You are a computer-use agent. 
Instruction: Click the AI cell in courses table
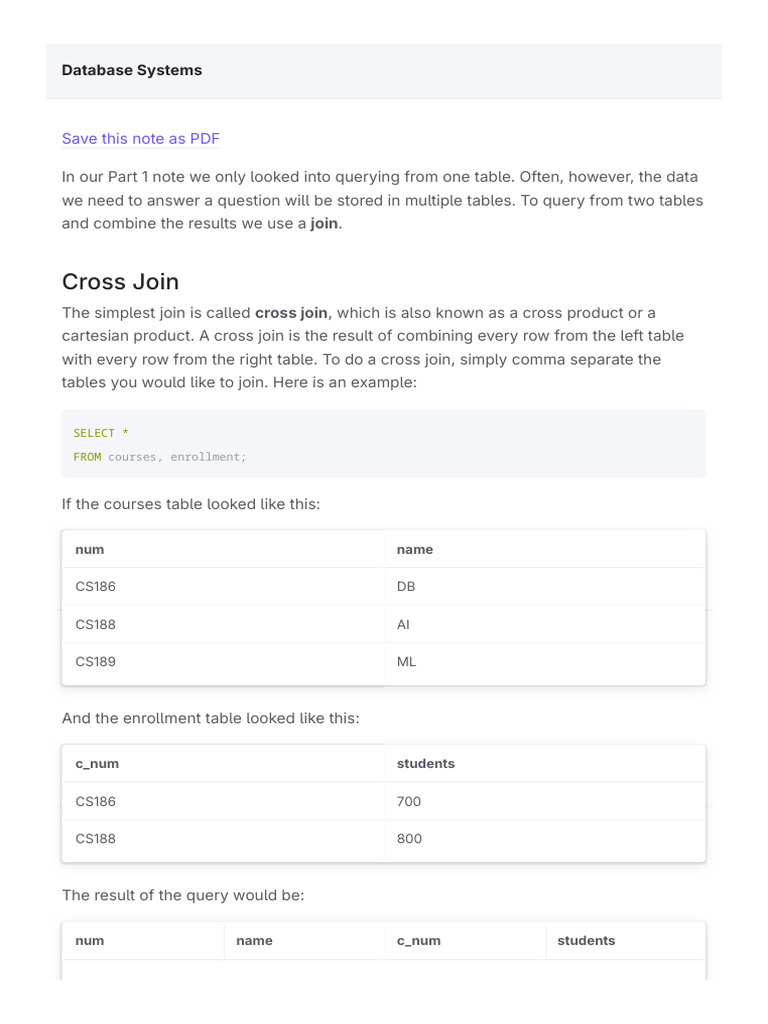pos(404,624)
